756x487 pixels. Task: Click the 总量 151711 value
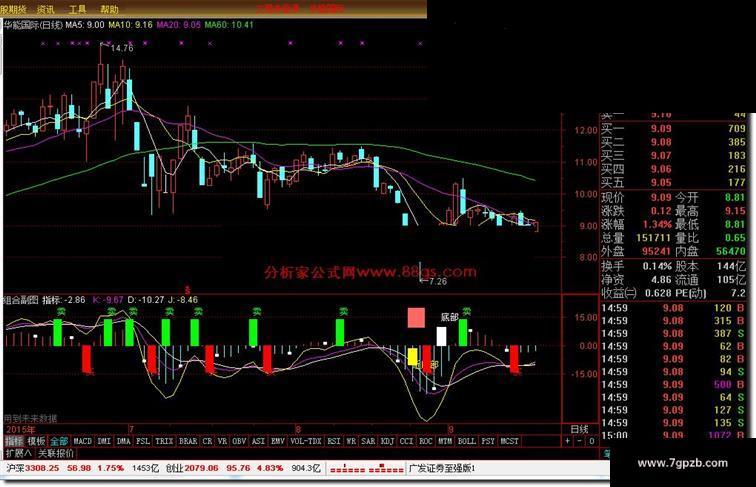click(x=653, y=238)
